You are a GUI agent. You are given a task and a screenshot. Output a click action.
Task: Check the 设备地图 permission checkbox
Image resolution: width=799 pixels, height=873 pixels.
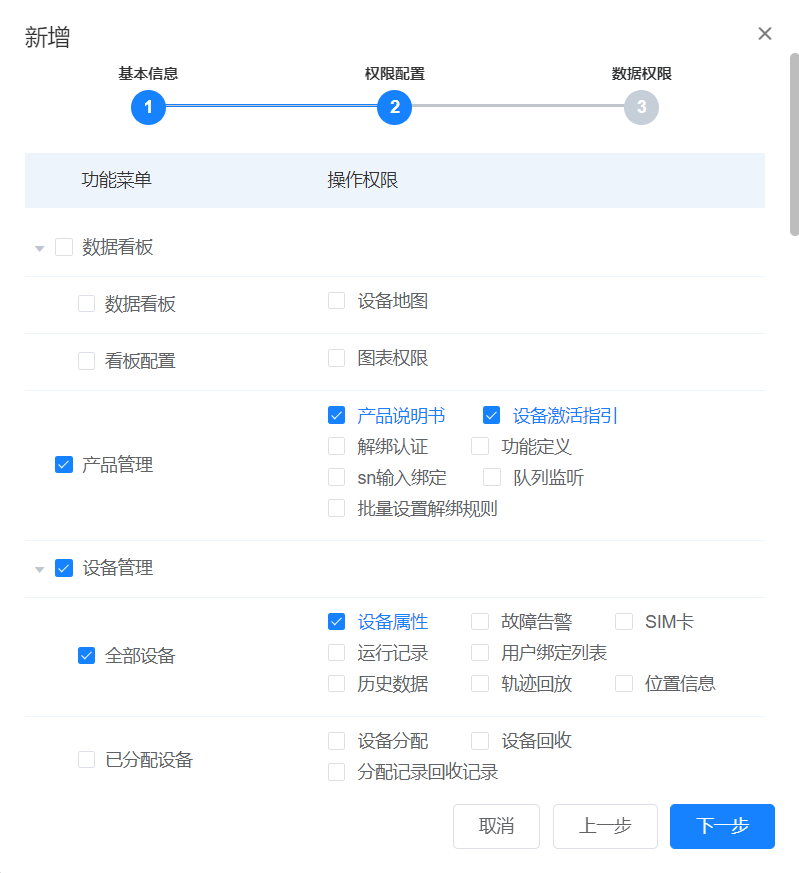(x=337, y=301)
